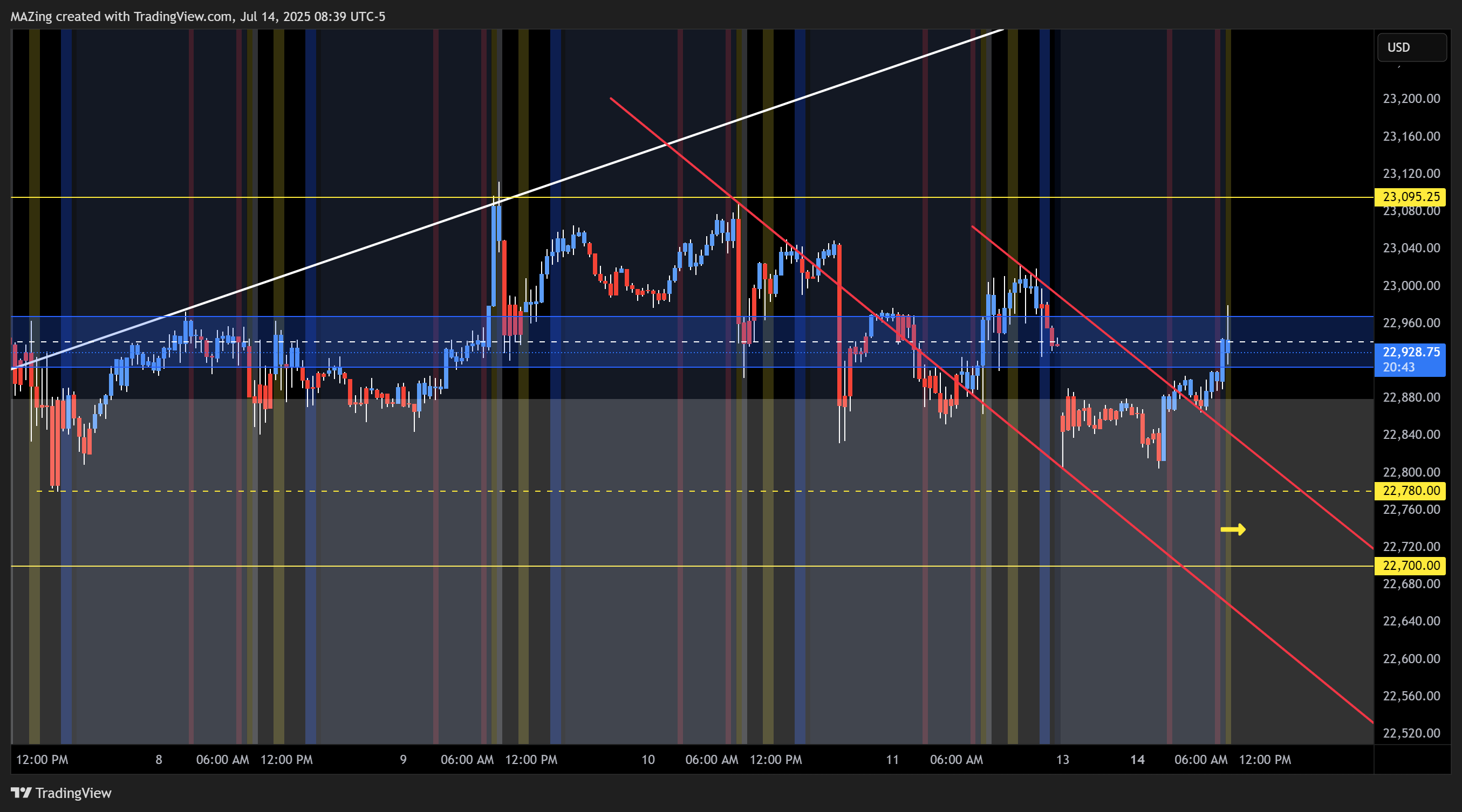Click the date label 8 on time axis

tap(159, 759)
